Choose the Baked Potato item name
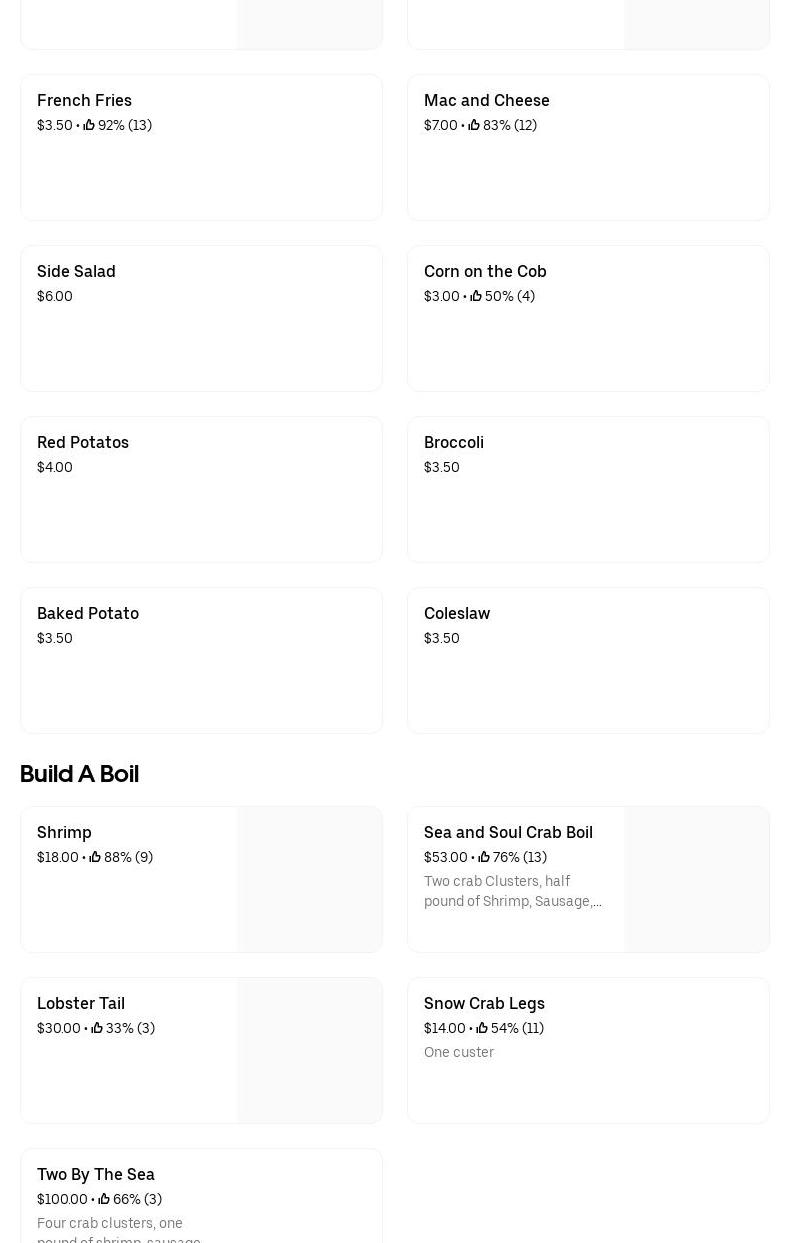The width and height of the screenshot is (804, 1243). point(88,613)
